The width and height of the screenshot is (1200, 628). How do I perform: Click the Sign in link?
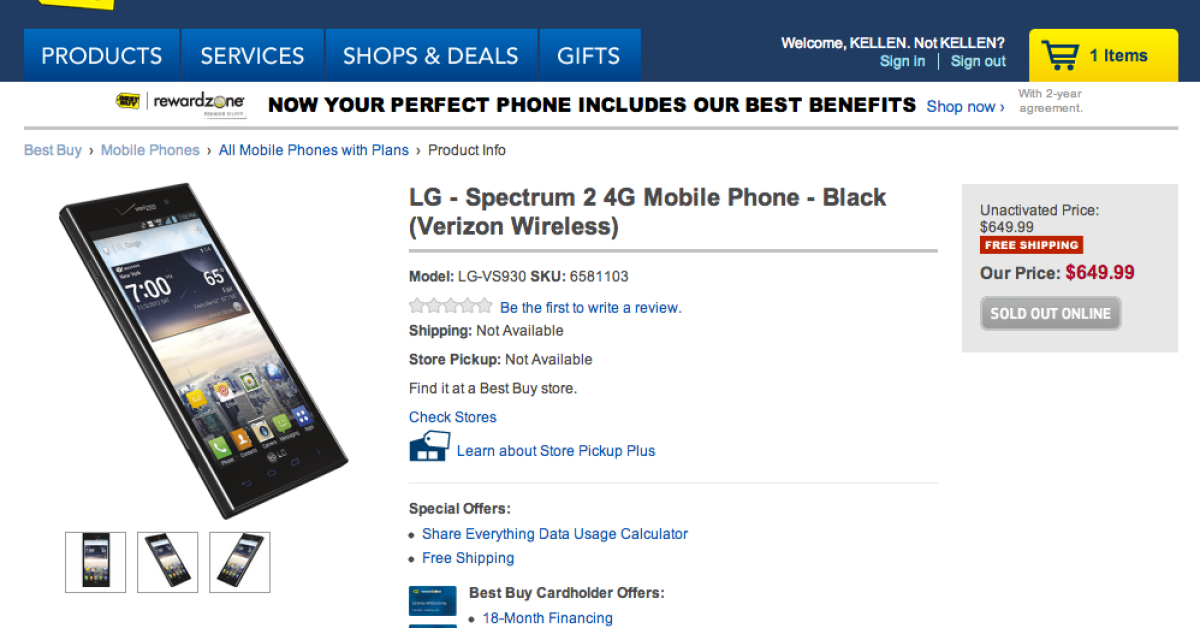[902, 61]
